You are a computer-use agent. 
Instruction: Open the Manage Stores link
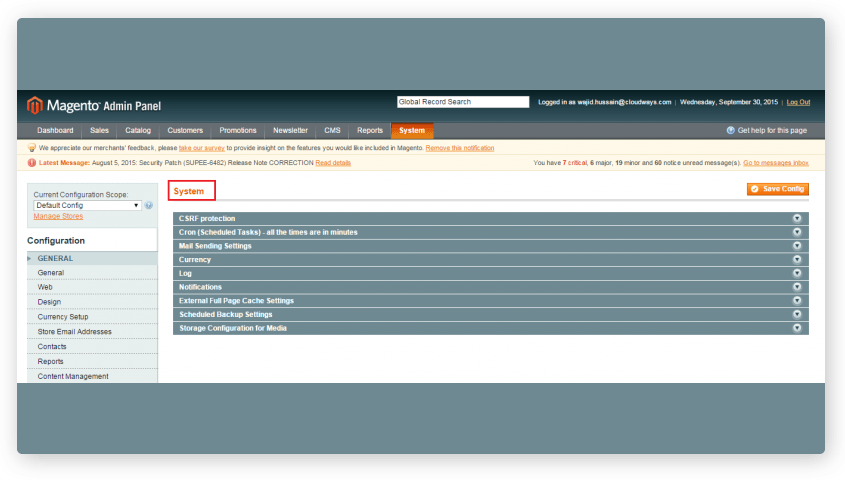pos(58,216)
